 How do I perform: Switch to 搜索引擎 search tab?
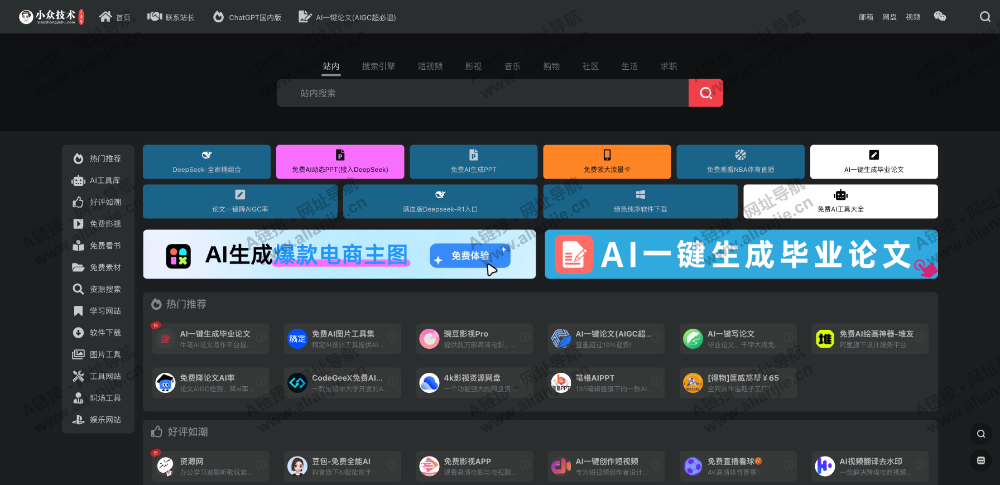[x=379, y=66]
